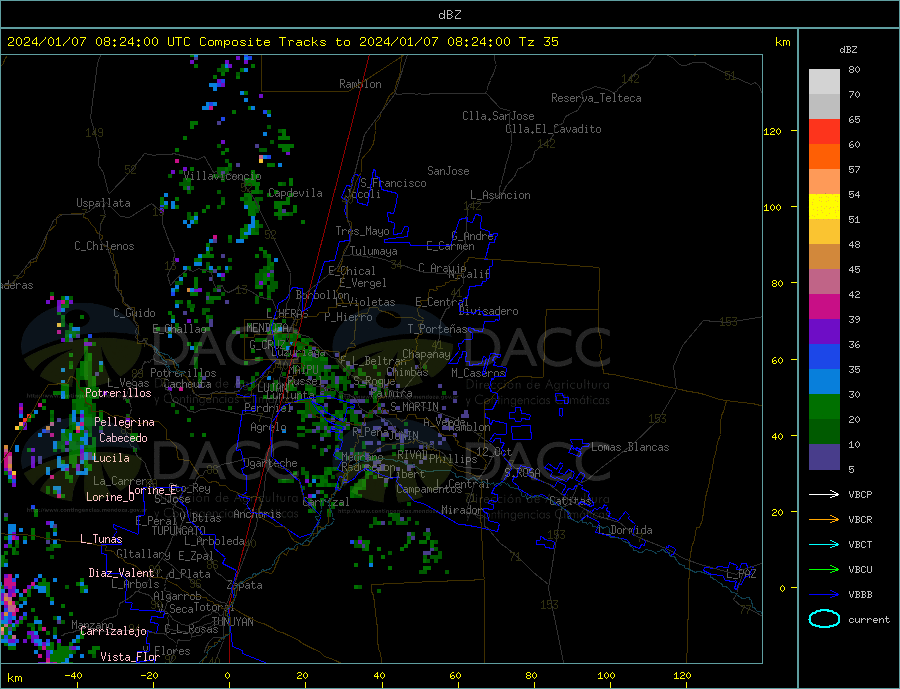900x689 pixels.
Task: Click the dBZ title at top
Action: 450,15
